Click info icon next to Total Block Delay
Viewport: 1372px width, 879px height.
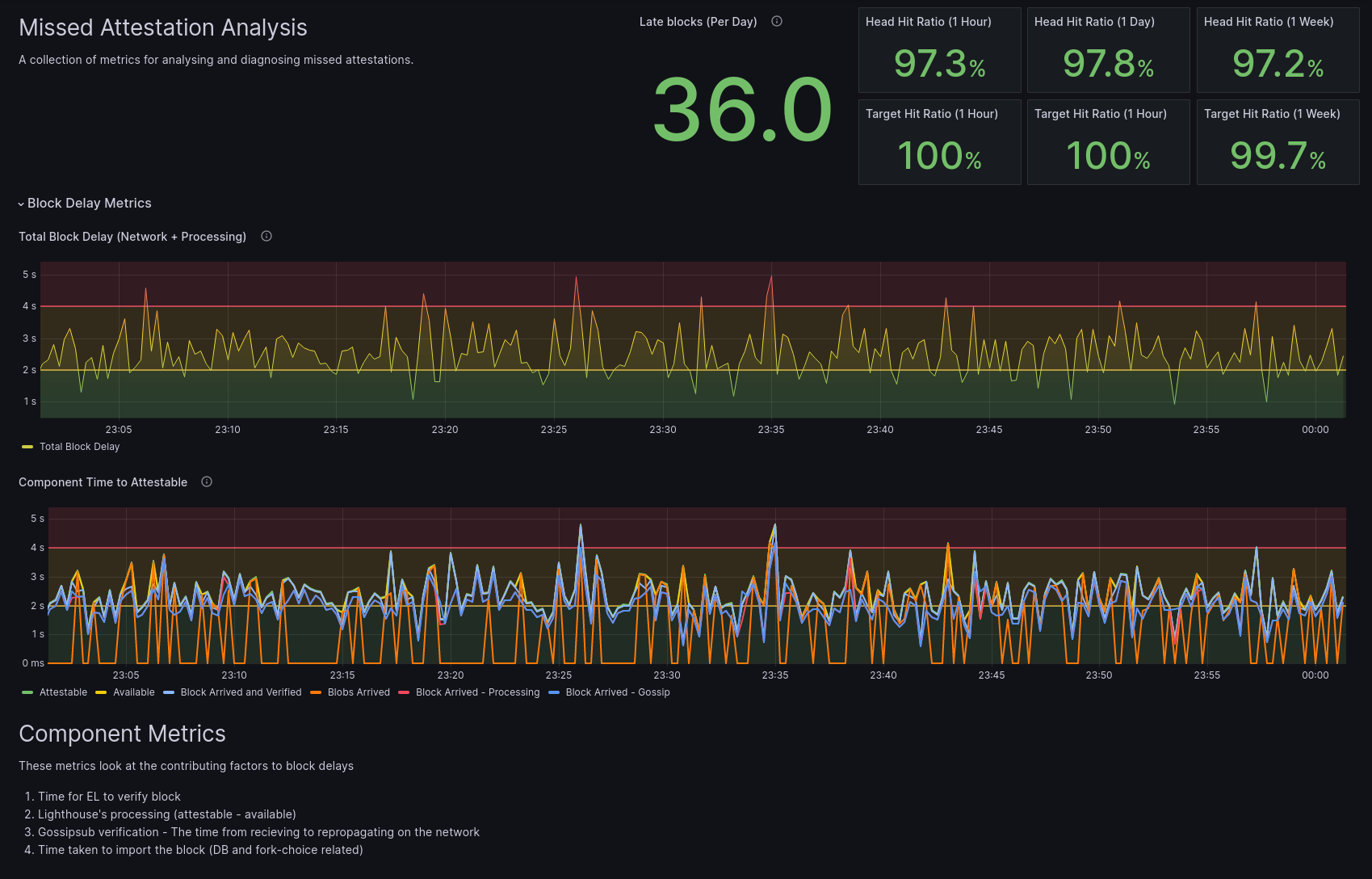coord(266,236)
